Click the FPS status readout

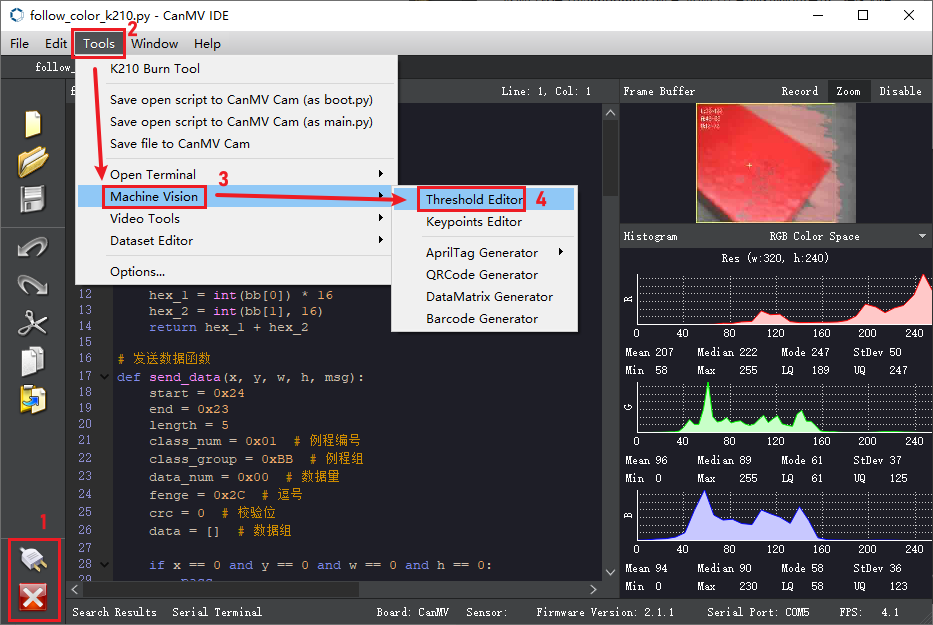869,612
